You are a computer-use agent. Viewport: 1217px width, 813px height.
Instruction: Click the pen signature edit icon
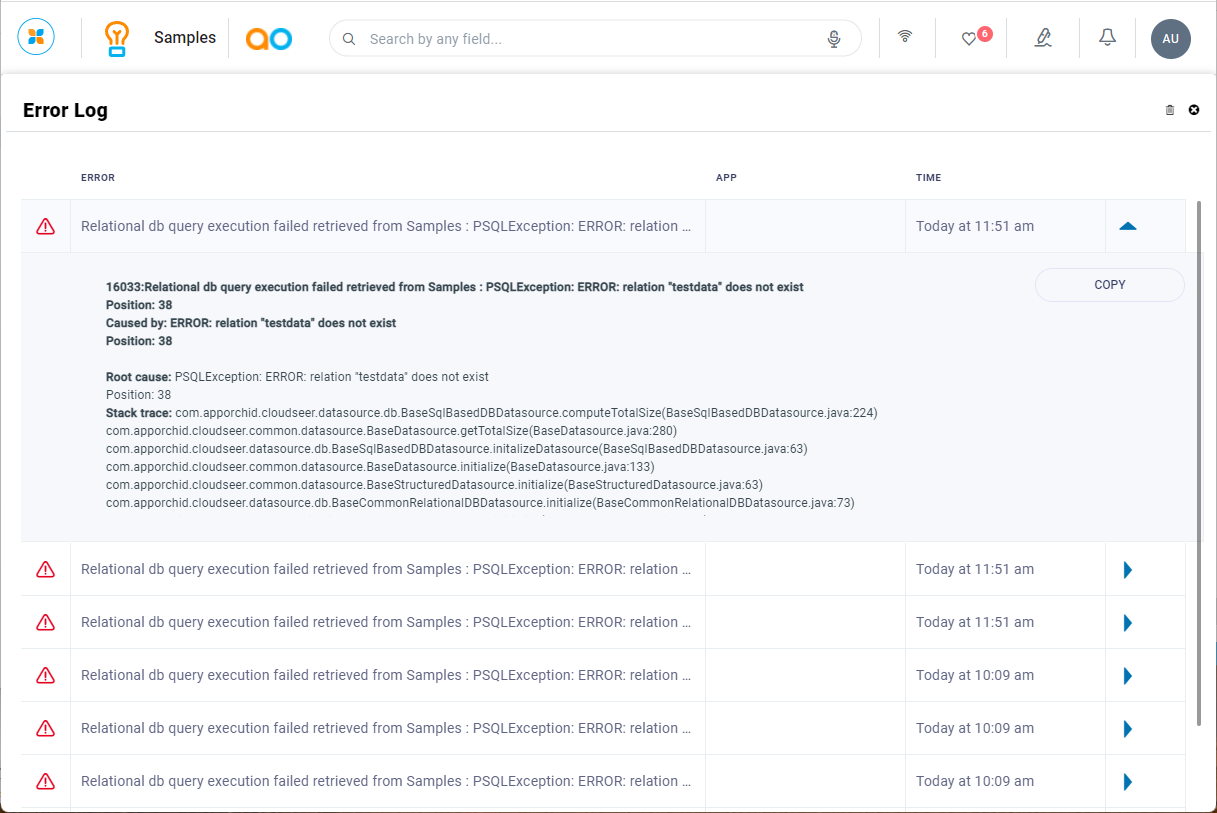click(x=1043, y=38)
